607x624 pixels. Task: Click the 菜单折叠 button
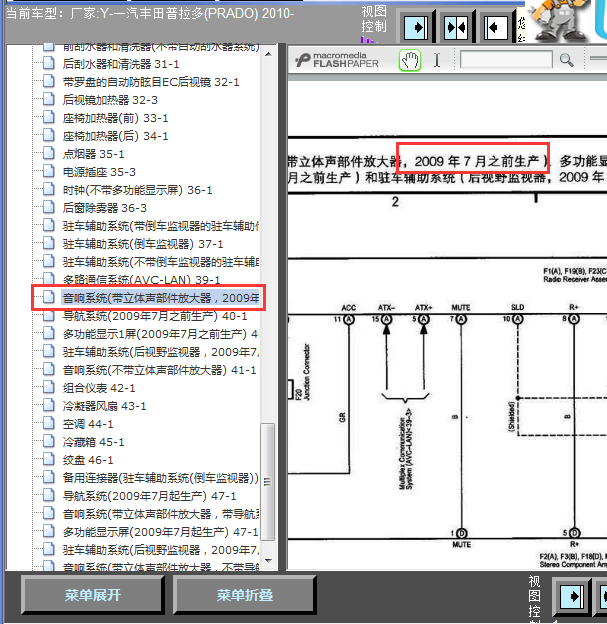click(x=245, y=595)
